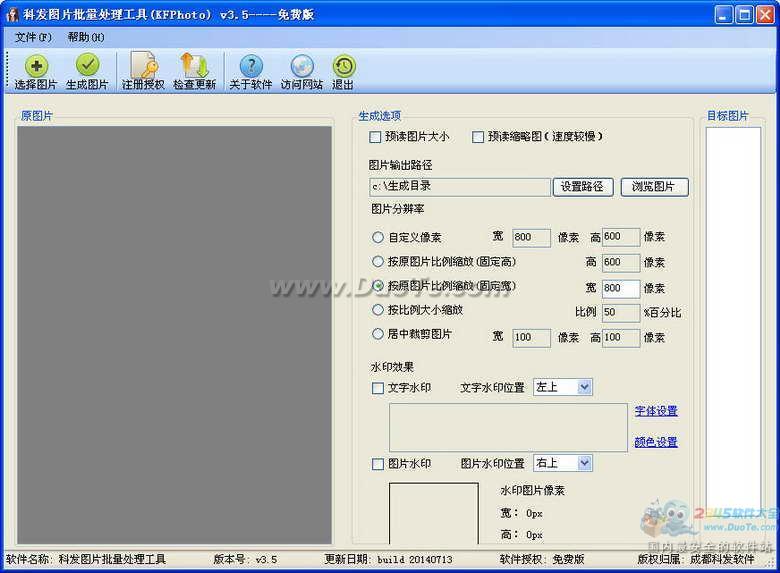Click 更新日期 build 20140713 status text
This screenshot has width=780, height=573.
[389, 559]
